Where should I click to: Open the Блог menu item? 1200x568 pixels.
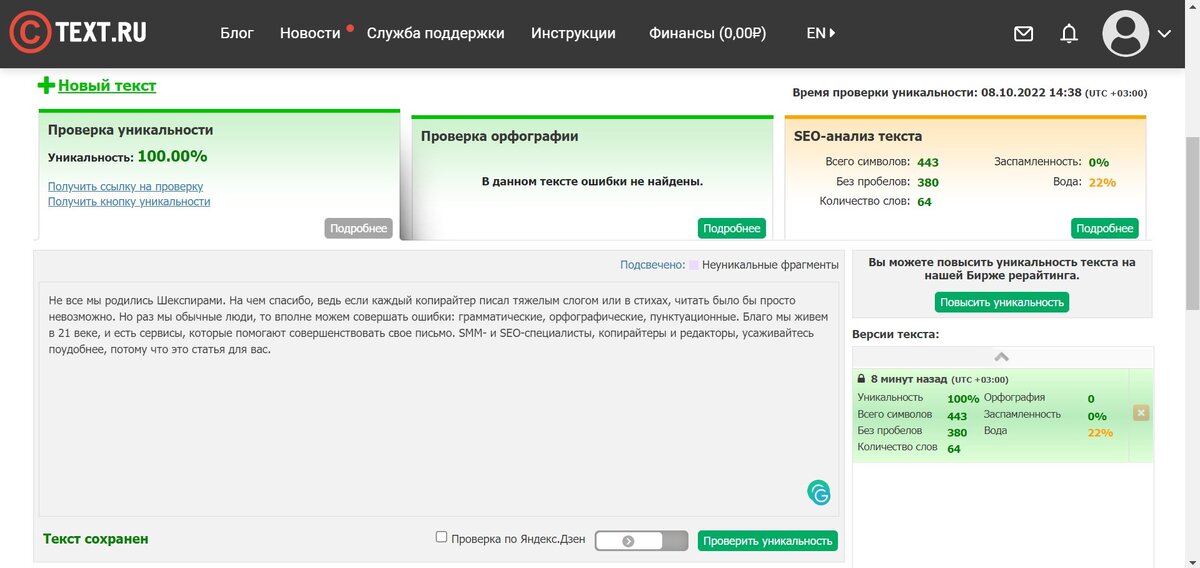pyautogui.click(x=237, y=33)
